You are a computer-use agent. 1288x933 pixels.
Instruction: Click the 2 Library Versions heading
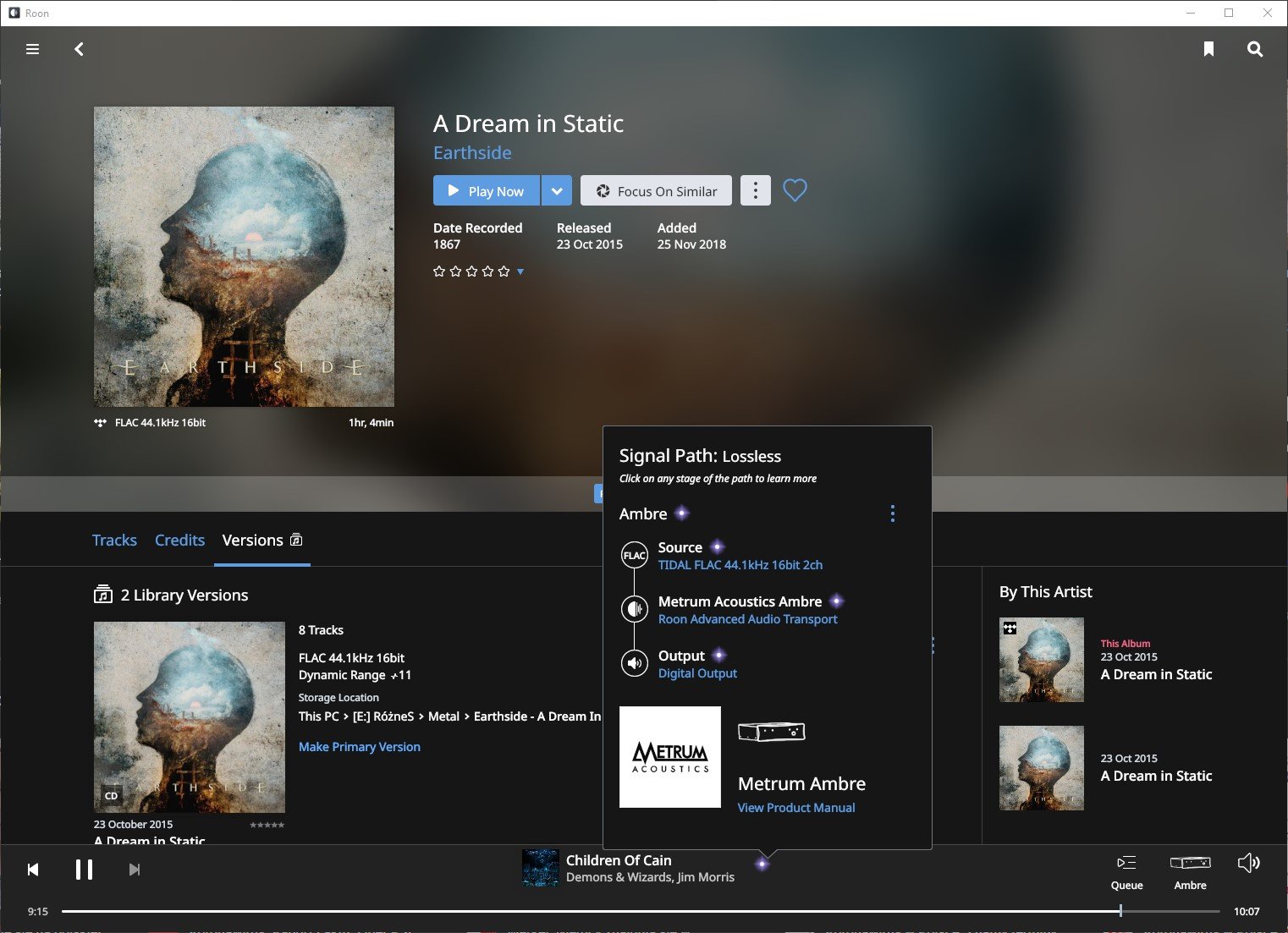(x=184, y=595)
